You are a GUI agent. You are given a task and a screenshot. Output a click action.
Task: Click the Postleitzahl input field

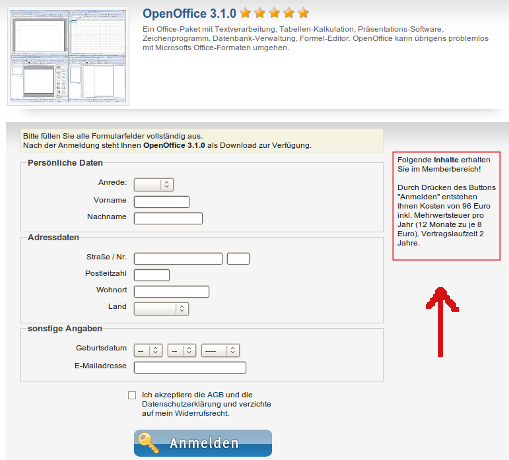click(152, 275)
